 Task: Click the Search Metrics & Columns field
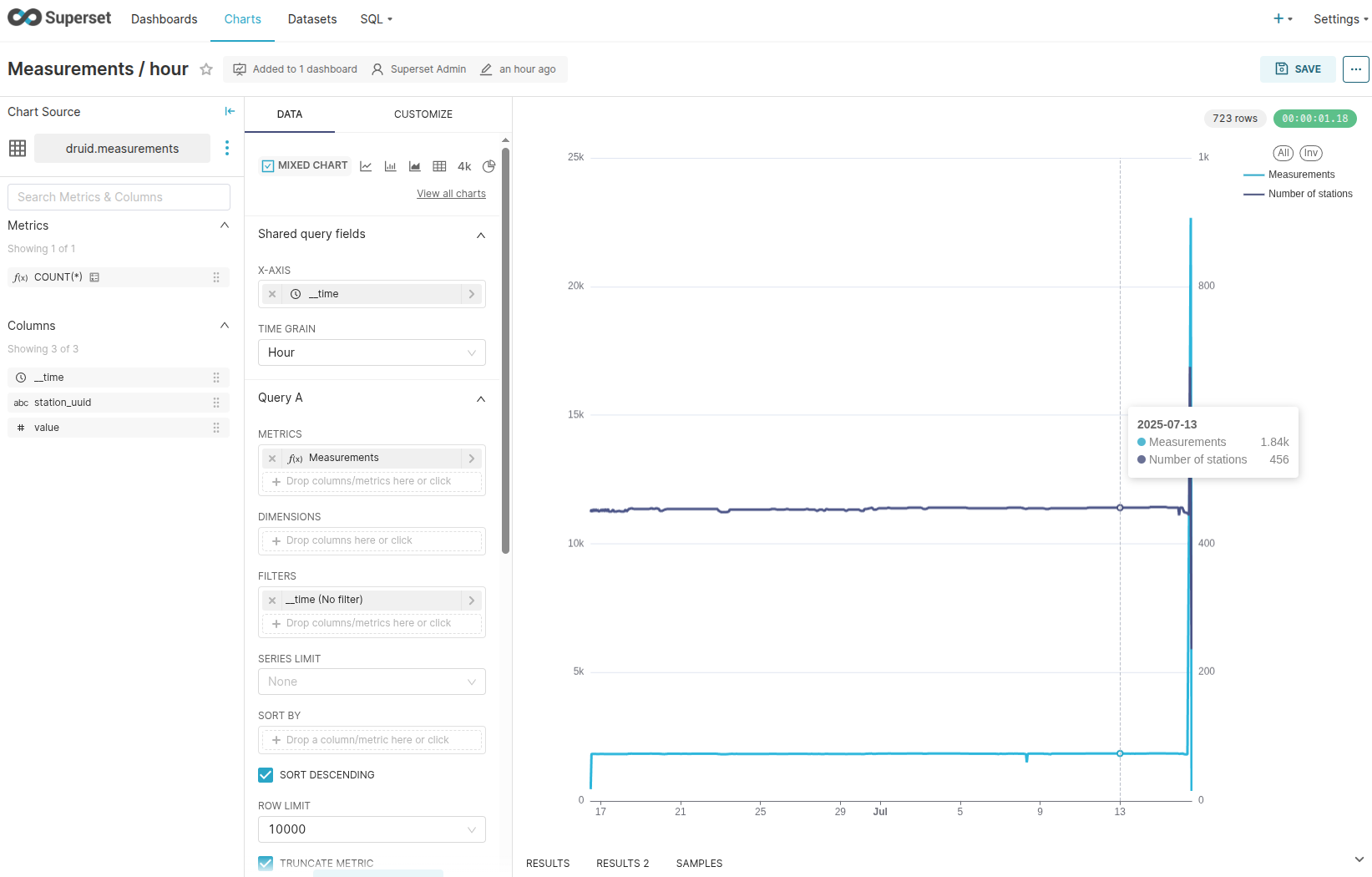[119, 197]
